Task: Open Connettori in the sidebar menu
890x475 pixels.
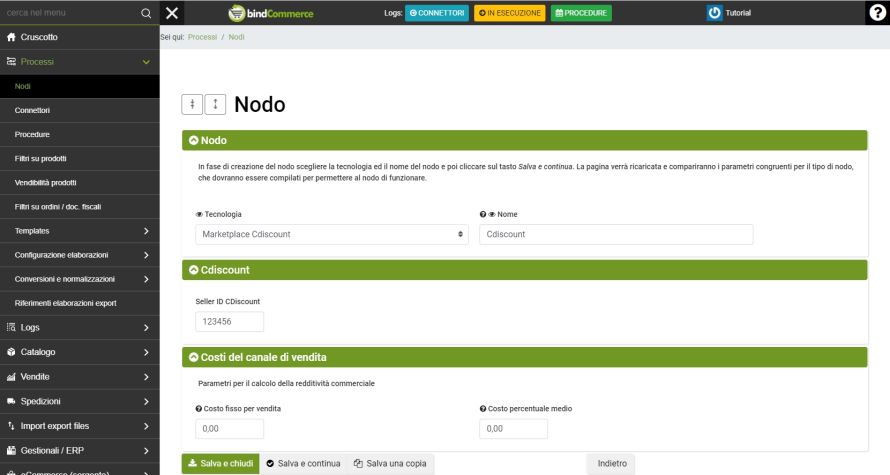Action: click(x=33, y=110)
